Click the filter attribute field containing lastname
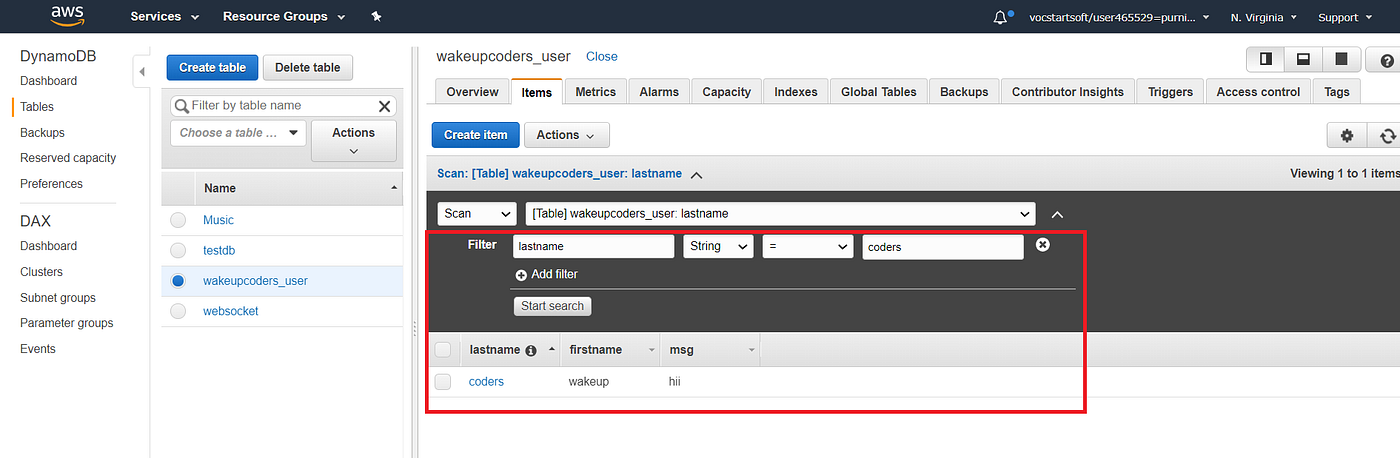The width and height of the screenshot is (1400, 458). (593, 246)
